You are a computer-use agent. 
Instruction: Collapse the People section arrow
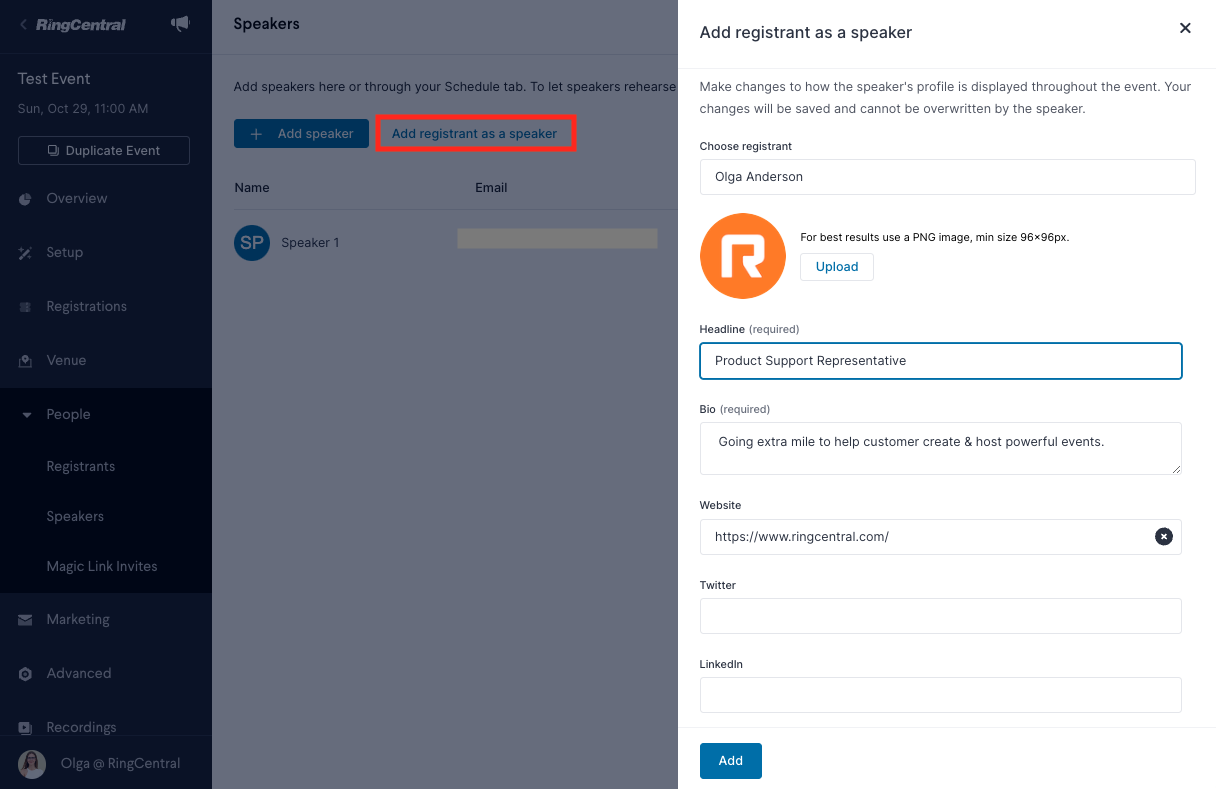click(x=26, y=414)
